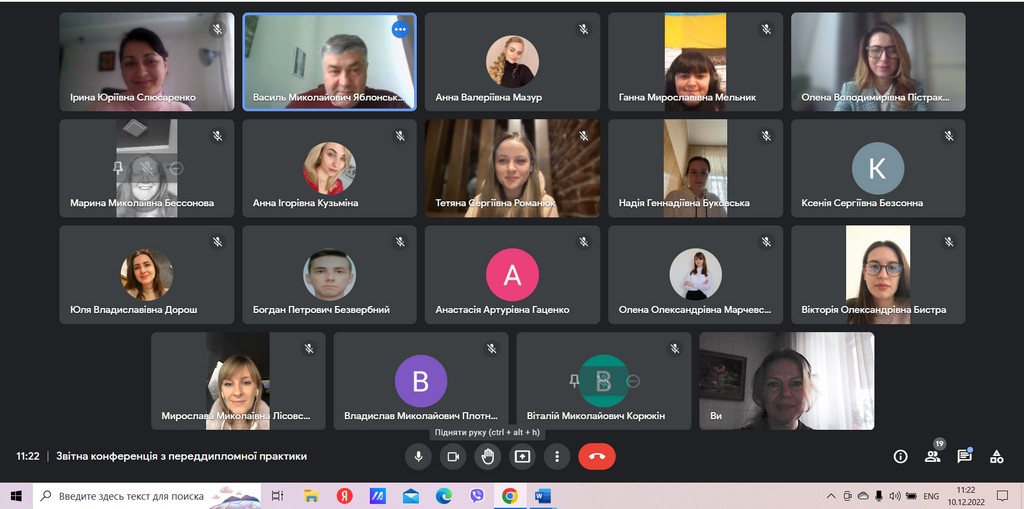Click the present screen icon
This screenshot has height=509, width=1024.
coord(522,456)
